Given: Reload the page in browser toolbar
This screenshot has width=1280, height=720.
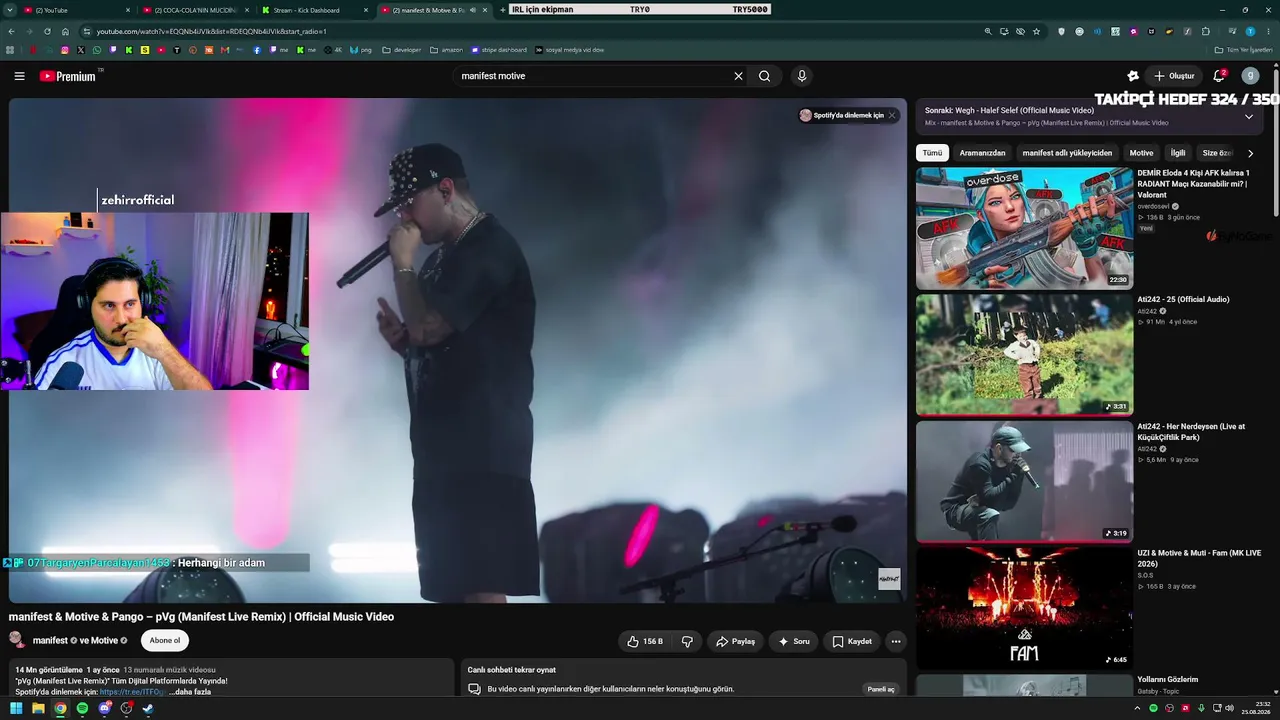Looking at the screenshot, I should pos(47,31).
